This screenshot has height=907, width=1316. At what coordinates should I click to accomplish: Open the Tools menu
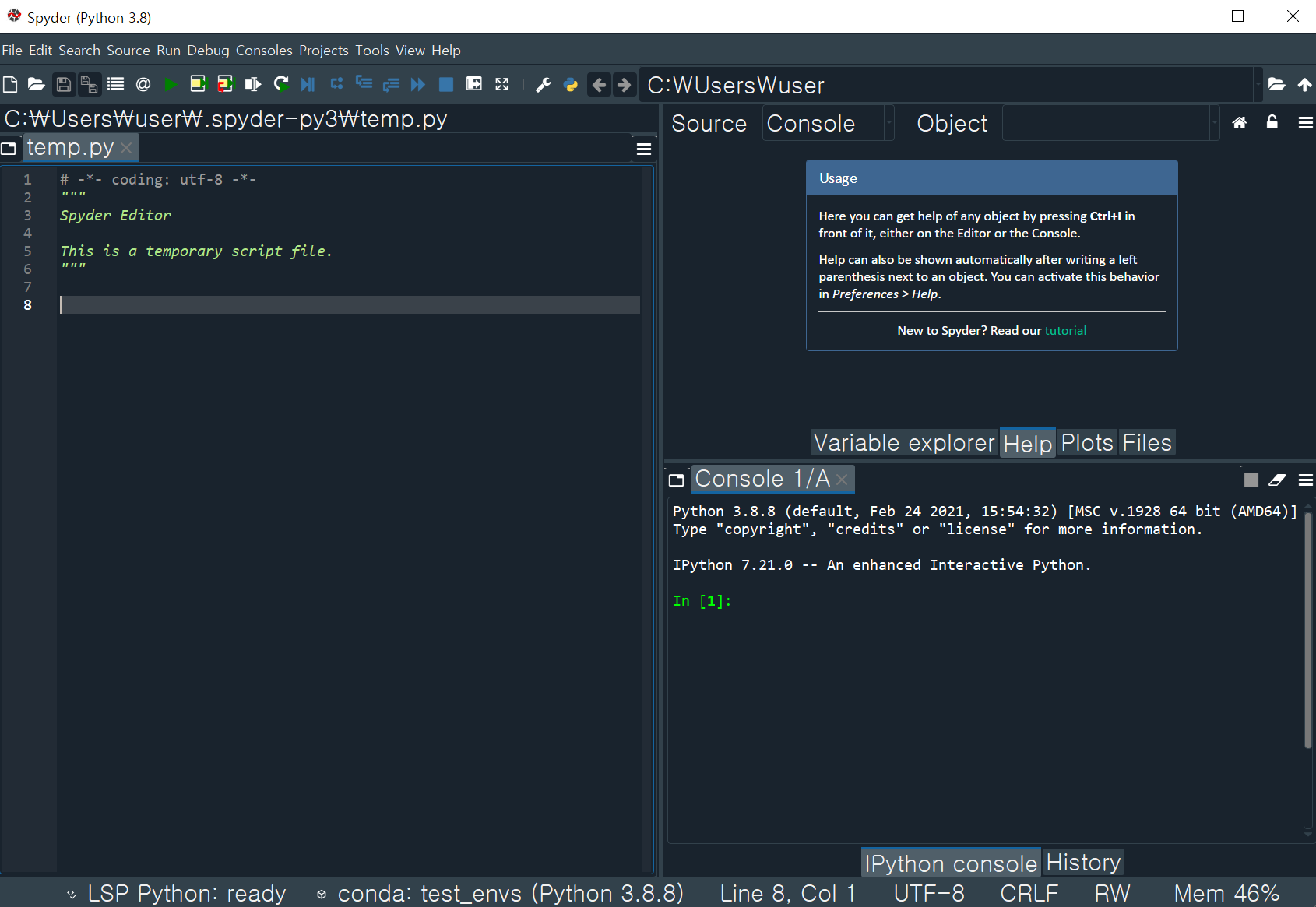coord(372,51)
